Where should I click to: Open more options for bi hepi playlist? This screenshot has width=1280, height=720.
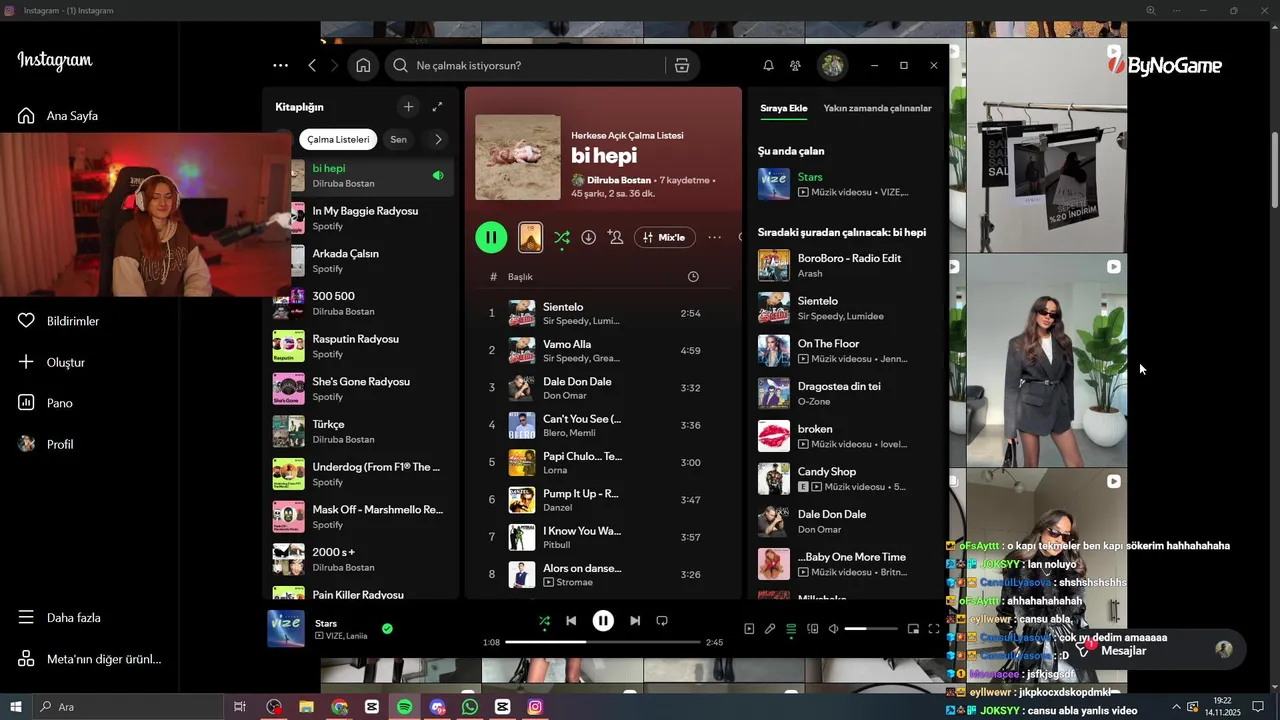click(714, 237)
